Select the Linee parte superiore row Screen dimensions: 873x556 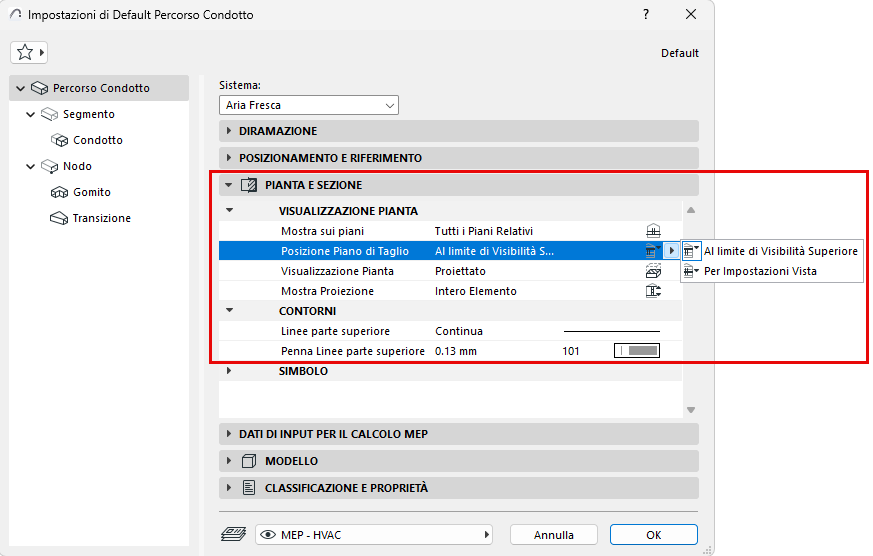450,331
